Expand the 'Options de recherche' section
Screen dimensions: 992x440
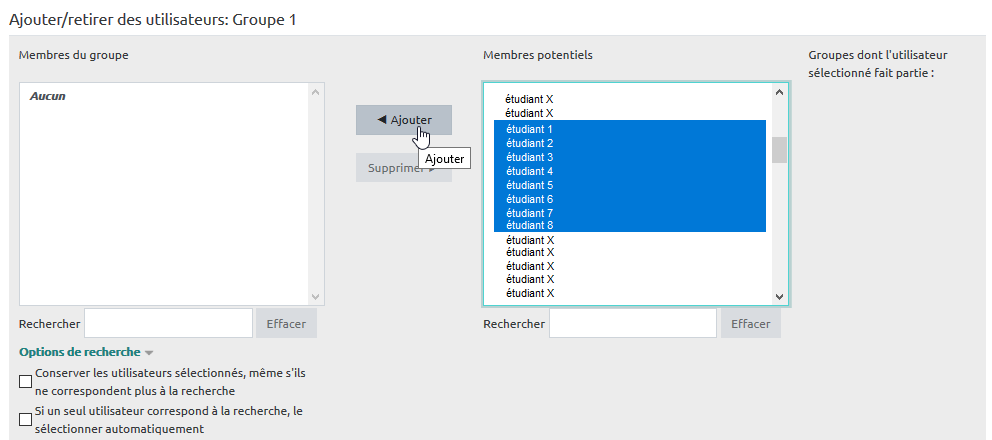tap(79, 352)
